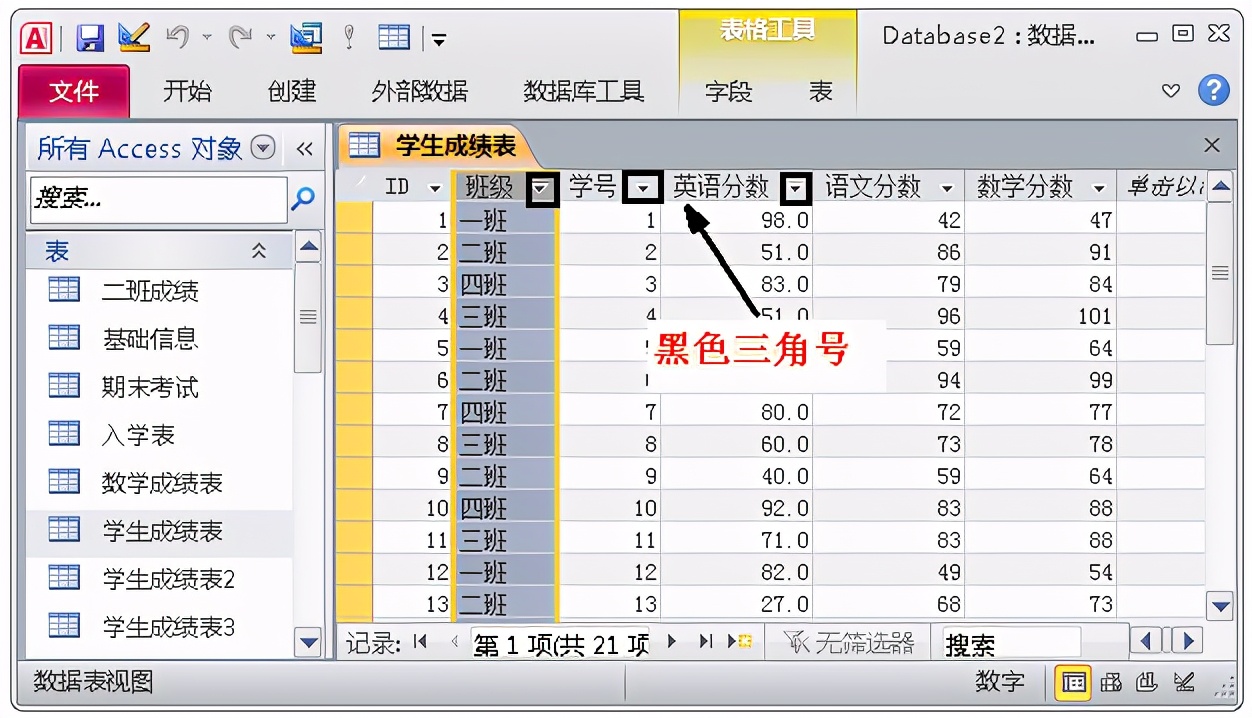Click the navigation pane scroll down arrow

click(x=309, y=643)
